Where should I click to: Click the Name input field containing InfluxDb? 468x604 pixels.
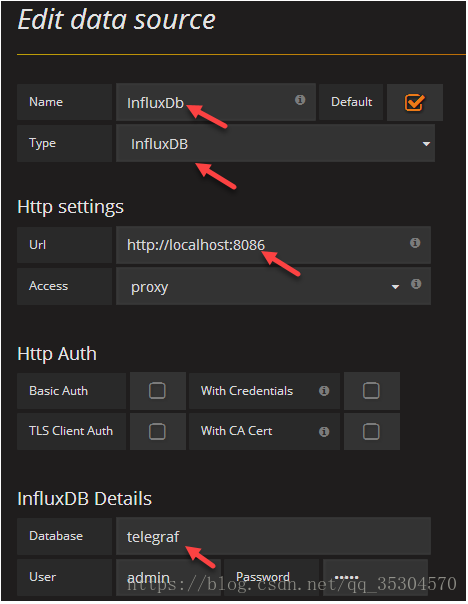pos(216,102)
